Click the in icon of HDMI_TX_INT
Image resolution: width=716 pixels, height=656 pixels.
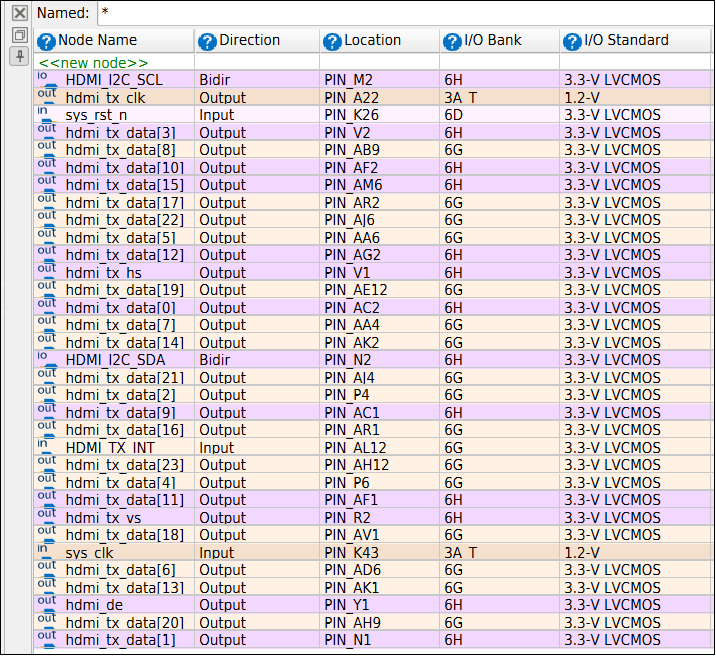(x=47, y=447)
